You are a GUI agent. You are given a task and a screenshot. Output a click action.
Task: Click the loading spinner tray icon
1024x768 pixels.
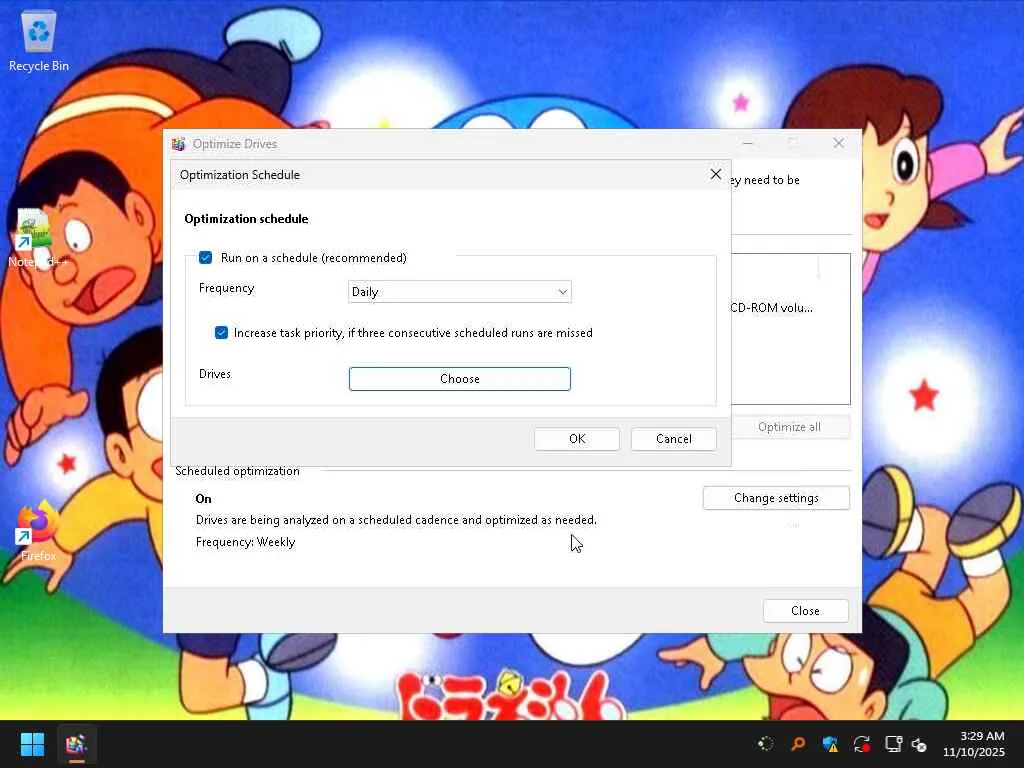coord(765,744)
